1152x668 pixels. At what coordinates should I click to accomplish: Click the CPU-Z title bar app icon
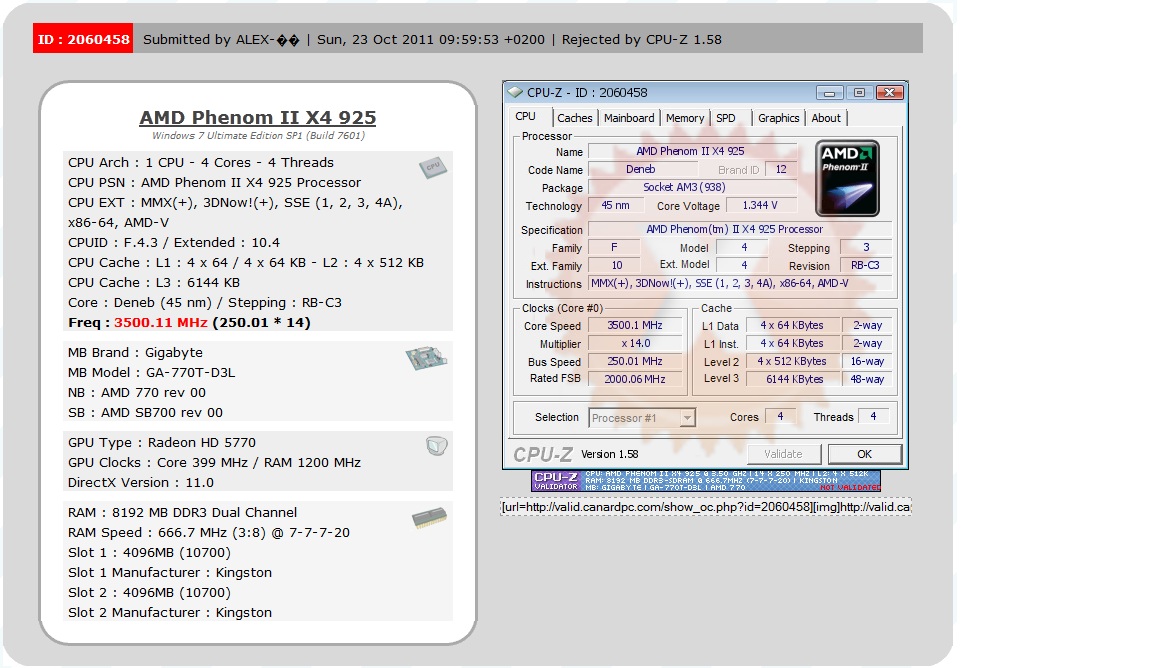click(515, 93)
